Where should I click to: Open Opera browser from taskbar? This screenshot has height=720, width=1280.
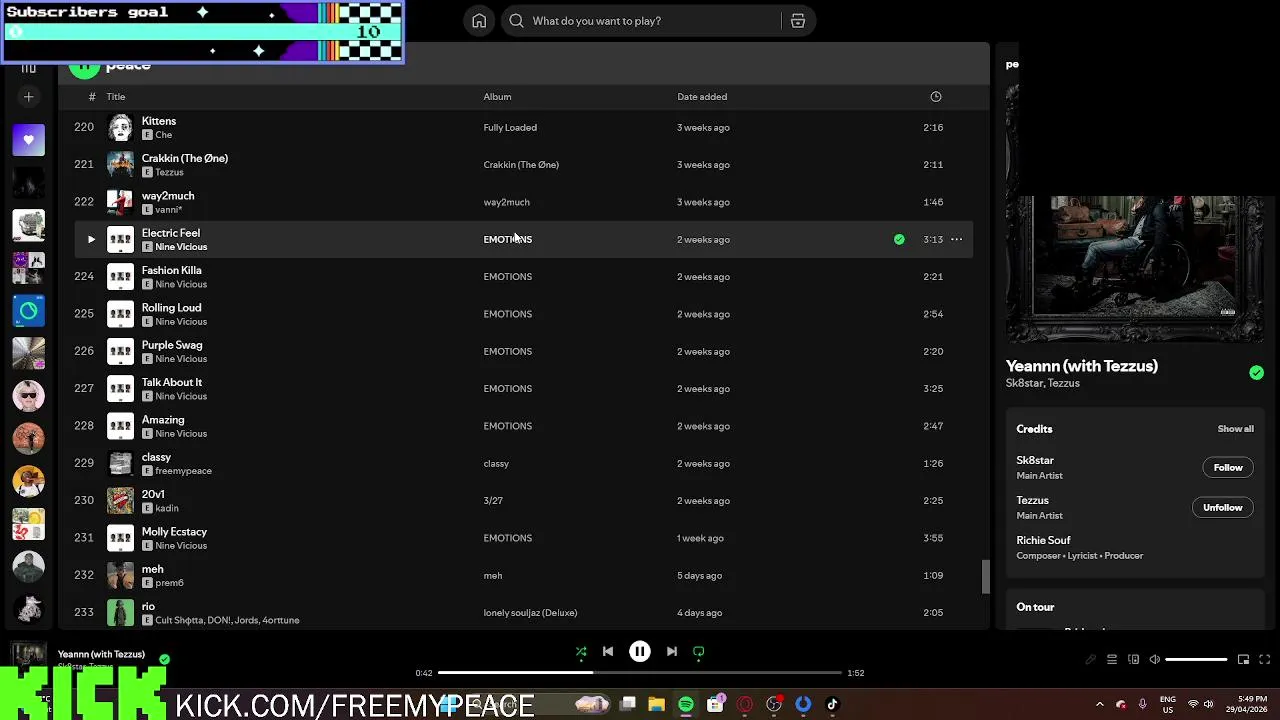745,705
